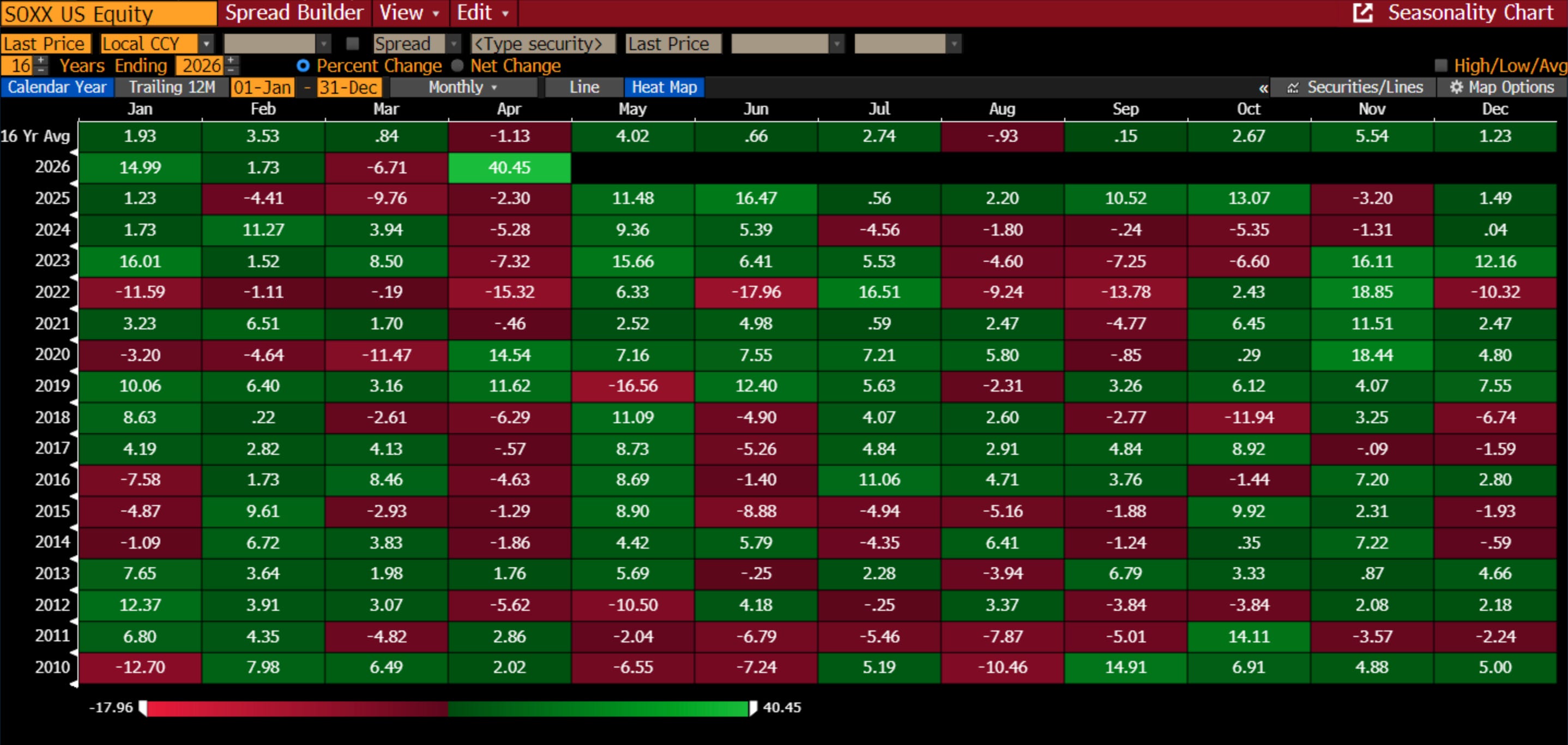
Task: Enable the High/Low/Avg checkbox
Action: click(1441, 65)
